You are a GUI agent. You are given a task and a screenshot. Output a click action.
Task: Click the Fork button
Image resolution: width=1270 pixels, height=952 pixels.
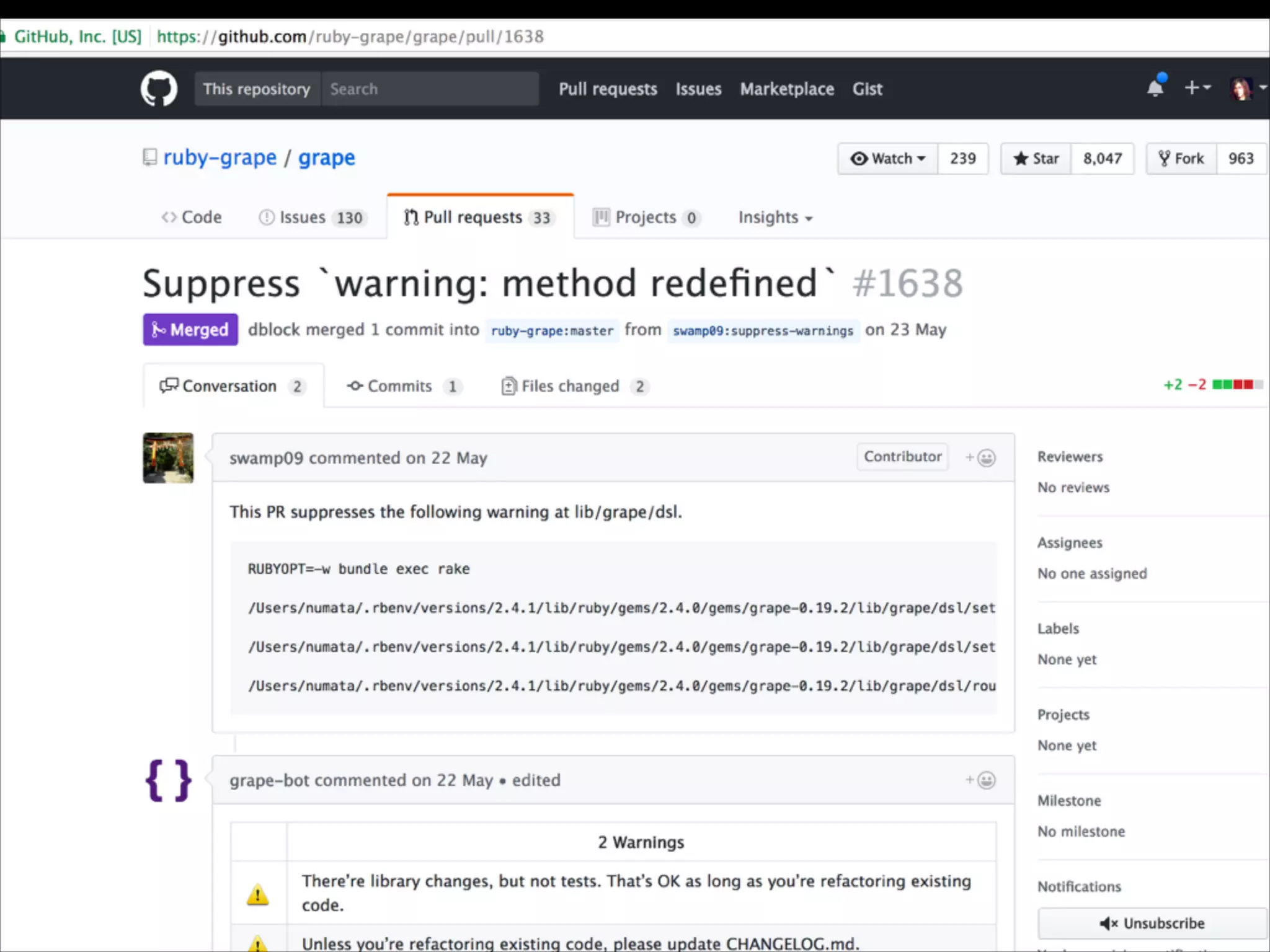tap(1181, 159)
